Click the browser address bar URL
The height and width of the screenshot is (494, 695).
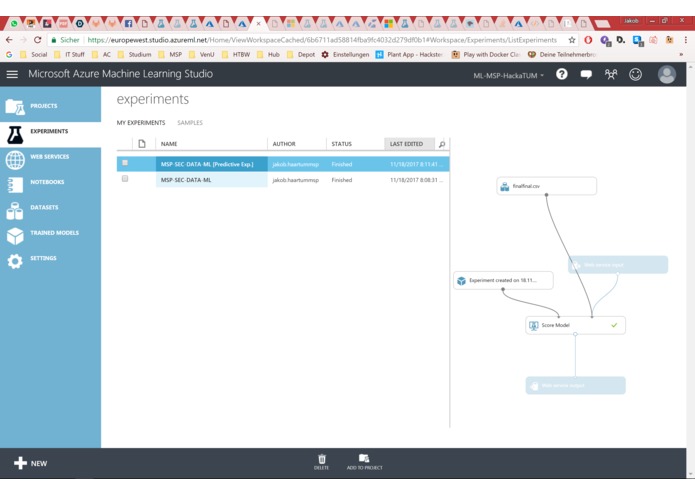coord(322,40)
